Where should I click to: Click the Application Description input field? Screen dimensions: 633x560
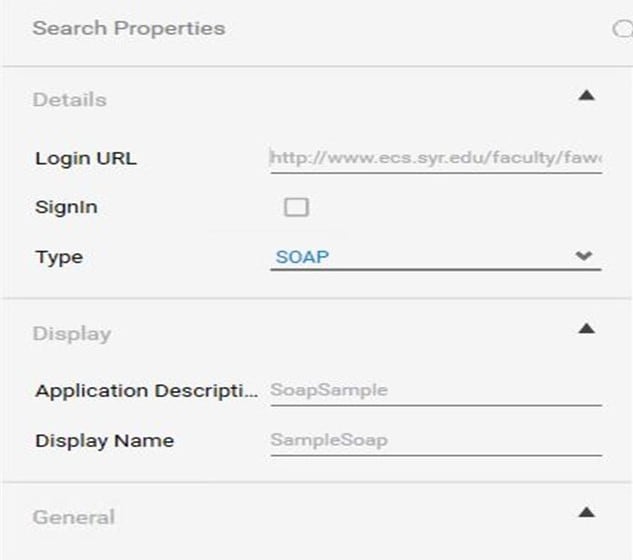coord(435,390)
